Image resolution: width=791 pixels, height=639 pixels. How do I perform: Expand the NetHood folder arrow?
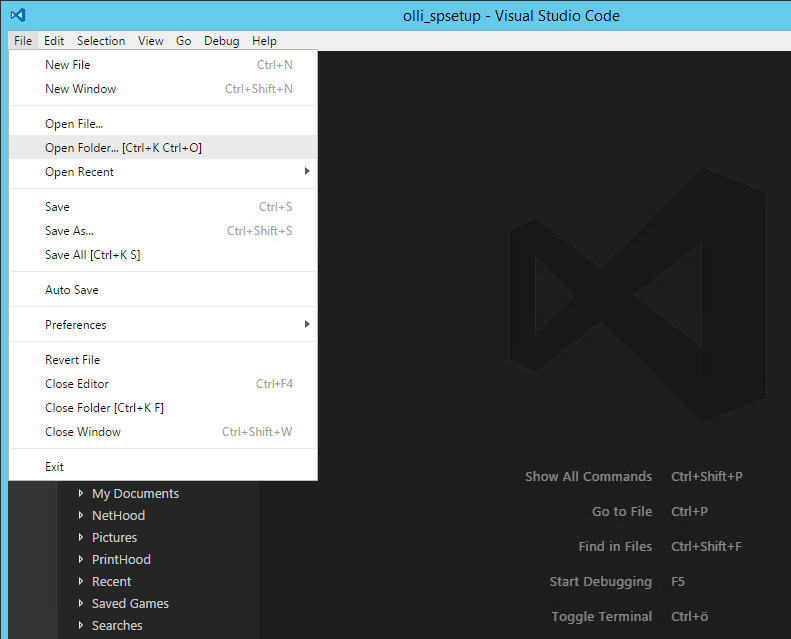81,515
